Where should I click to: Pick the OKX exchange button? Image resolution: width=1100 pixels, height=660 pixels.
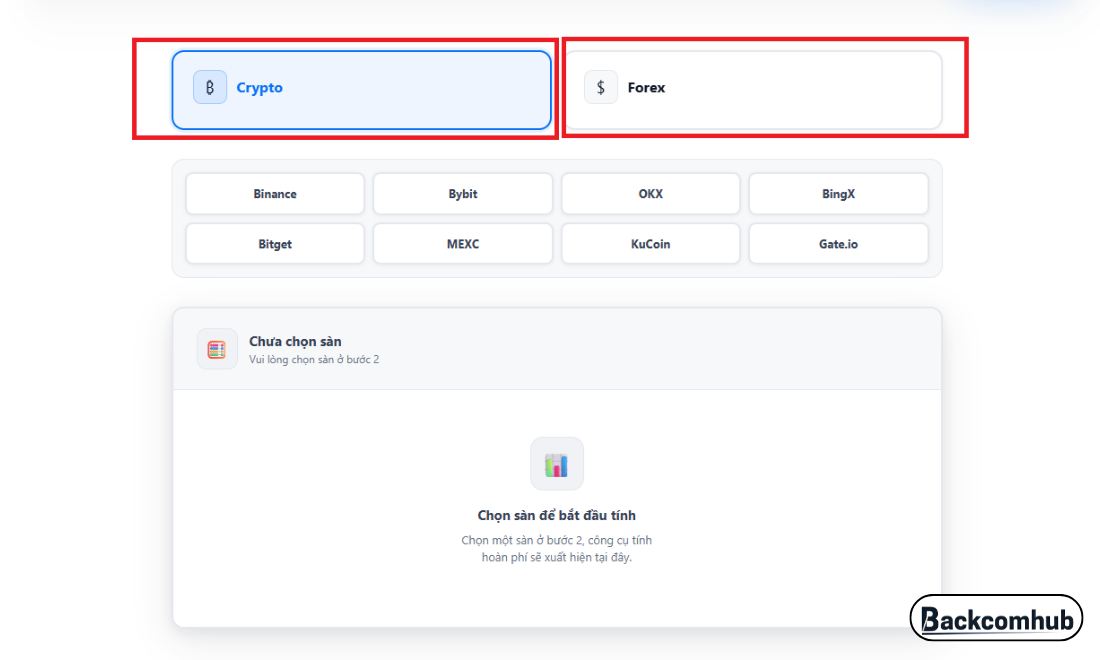tap(650, 194)
